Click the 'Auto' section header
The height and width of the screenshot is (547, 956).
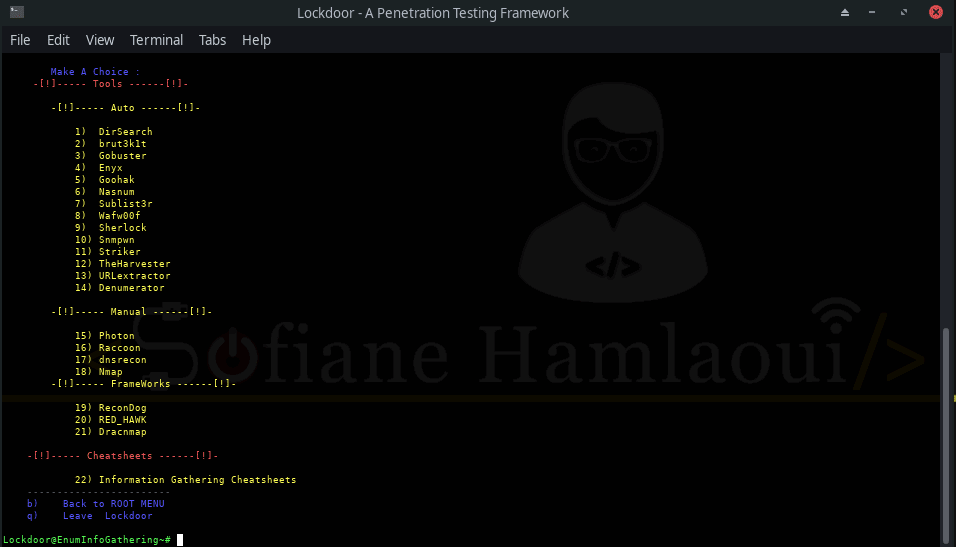click(126, 107)
